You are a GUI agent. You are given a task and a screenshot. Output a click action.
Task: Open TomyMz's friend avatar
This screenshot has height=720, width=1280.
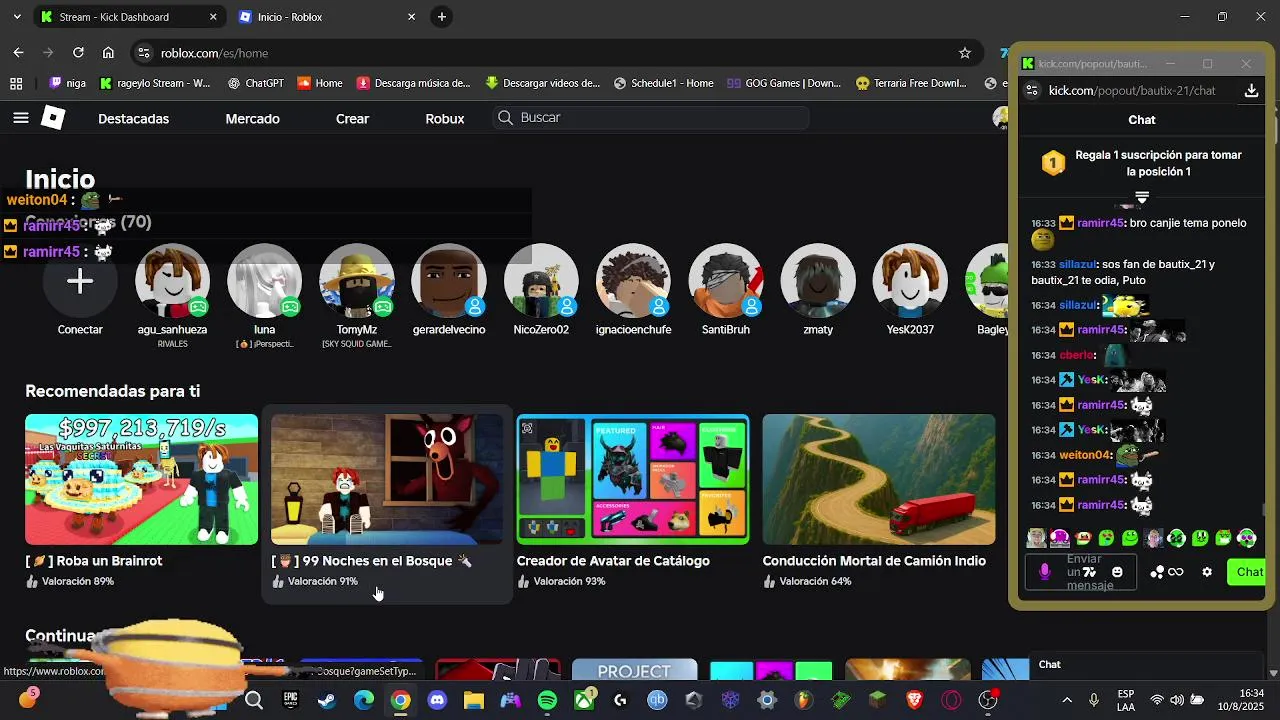tap(357, 281)
